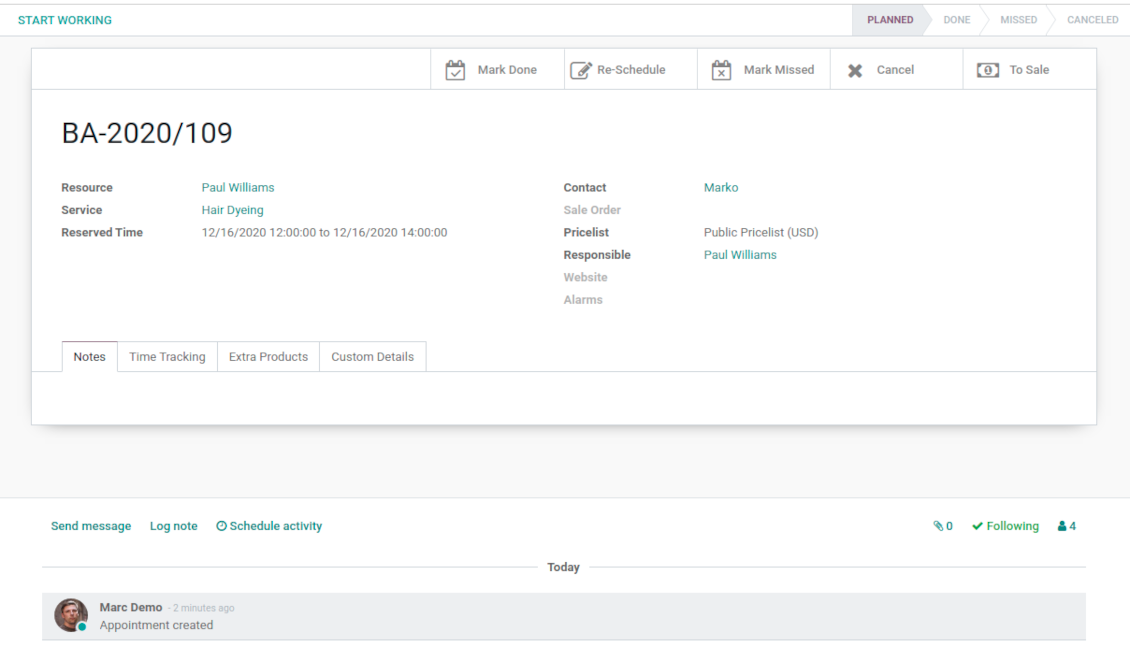Click the To Sale money icon
1130x661 pixels.
click(987, 70)
